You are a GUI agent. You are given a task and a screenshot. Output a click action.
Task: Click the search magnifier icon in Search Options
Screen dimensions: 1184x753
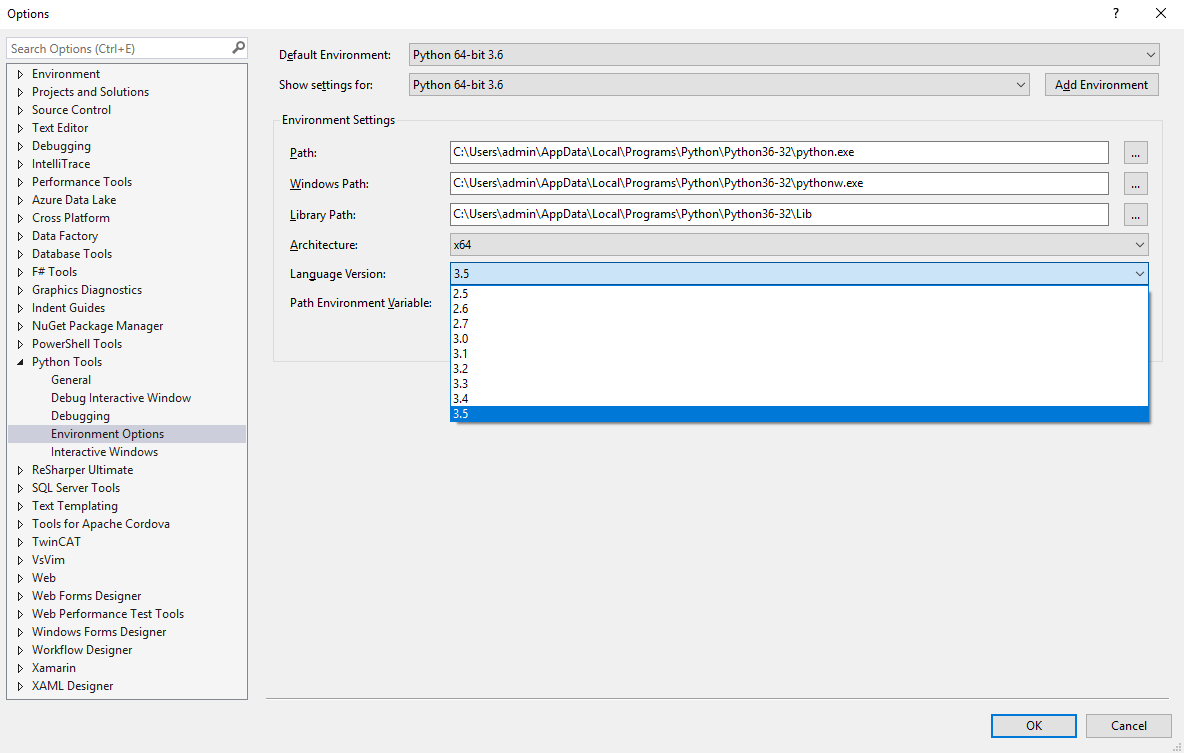pyautogui.click(x=238, y=48)
